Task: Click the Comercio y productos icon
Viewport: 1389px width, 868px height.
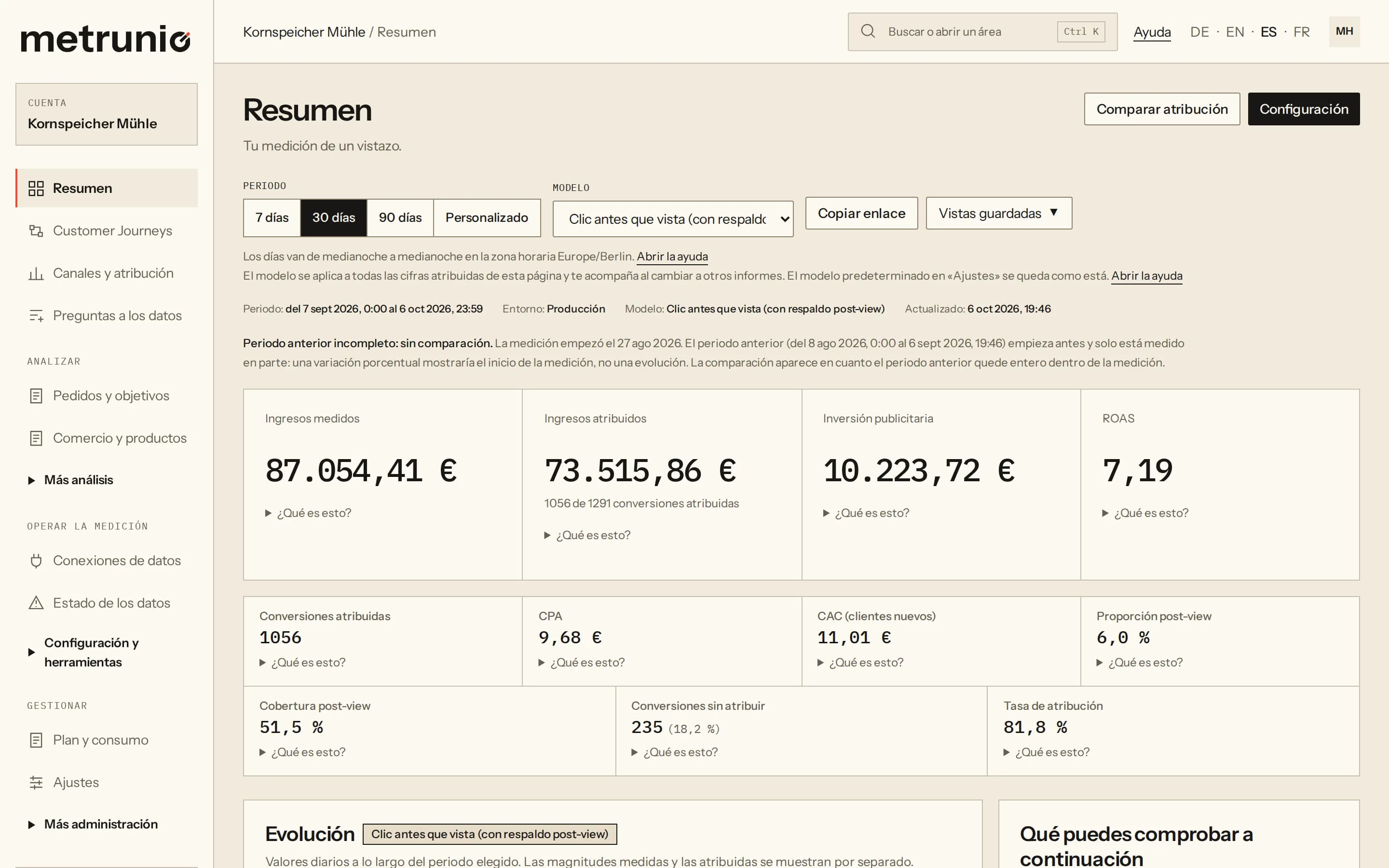Action: point(36,438)
